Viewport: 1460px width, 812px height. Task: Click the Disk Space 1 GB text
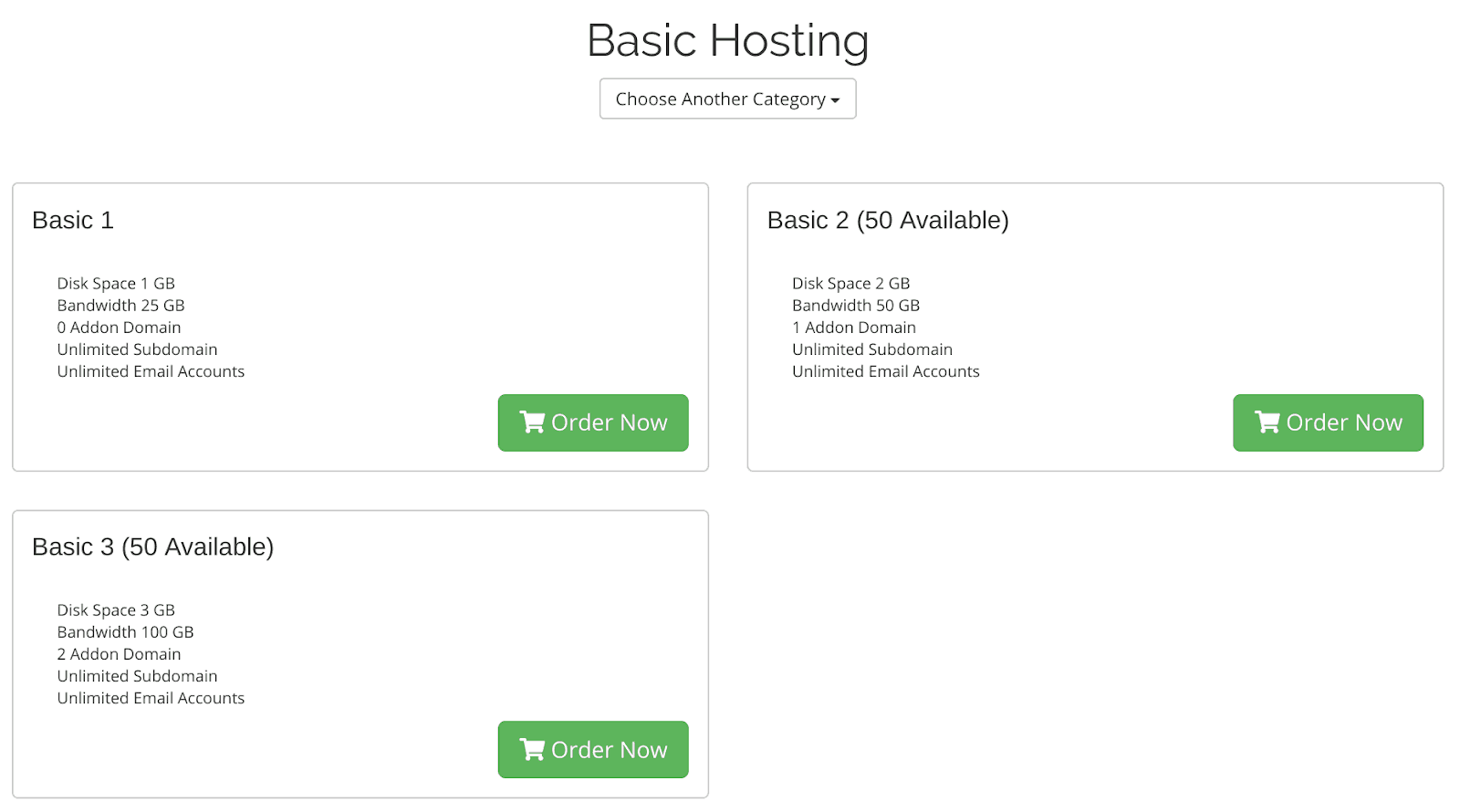pos(116,284)
